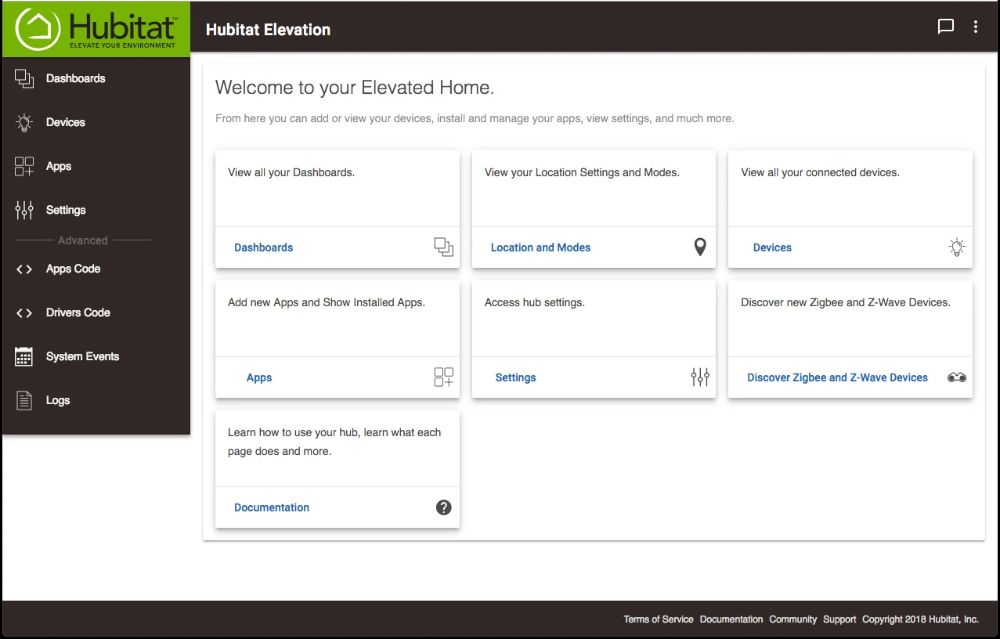Screen dimensions: 1000x639
Task: Click the Hubitat logo
Action: (x=96, y=30)
